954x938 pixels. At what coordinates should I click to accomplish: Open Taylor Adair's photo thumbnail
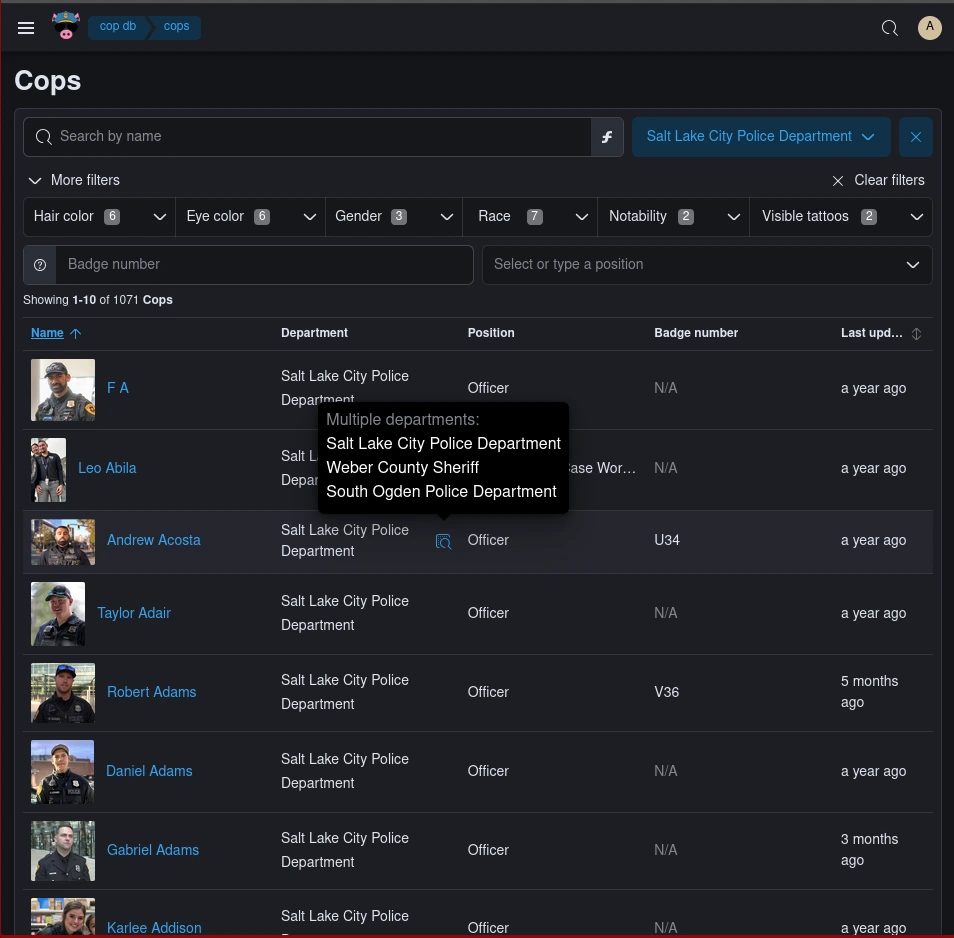tap(58, 614)
